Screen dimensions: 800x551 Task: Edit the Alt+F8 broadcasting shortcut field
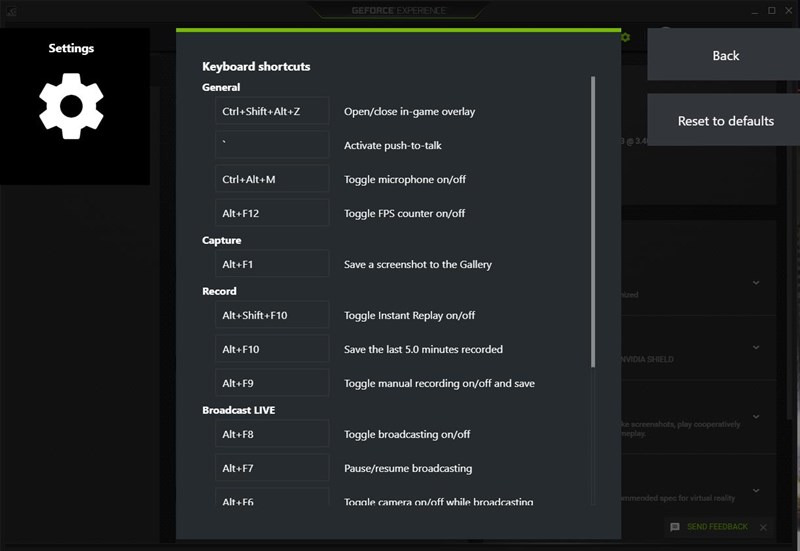[272, 434]
